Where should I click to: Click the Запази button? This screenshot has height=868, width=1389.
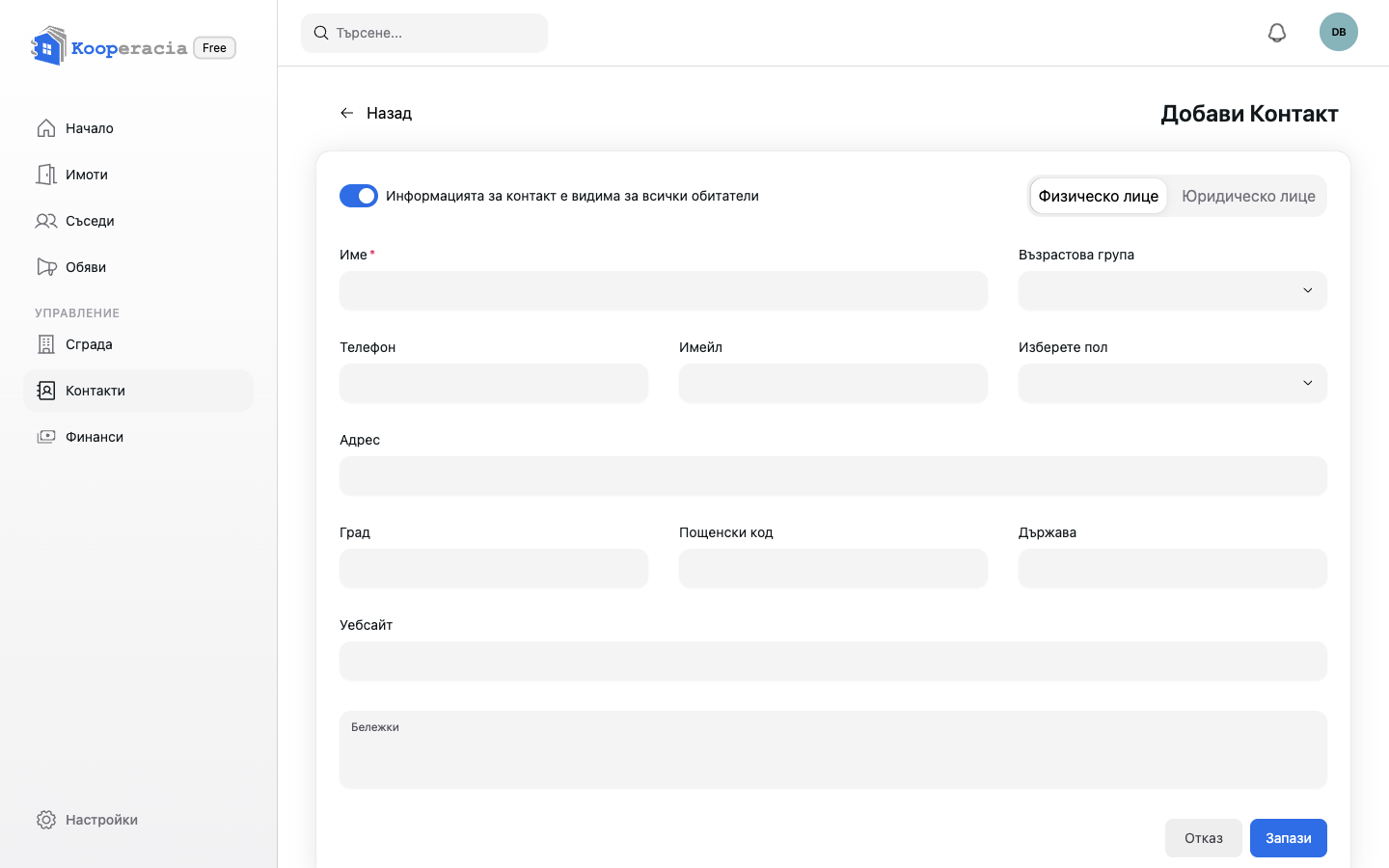pyautogui.click(x=1289, y=838)
